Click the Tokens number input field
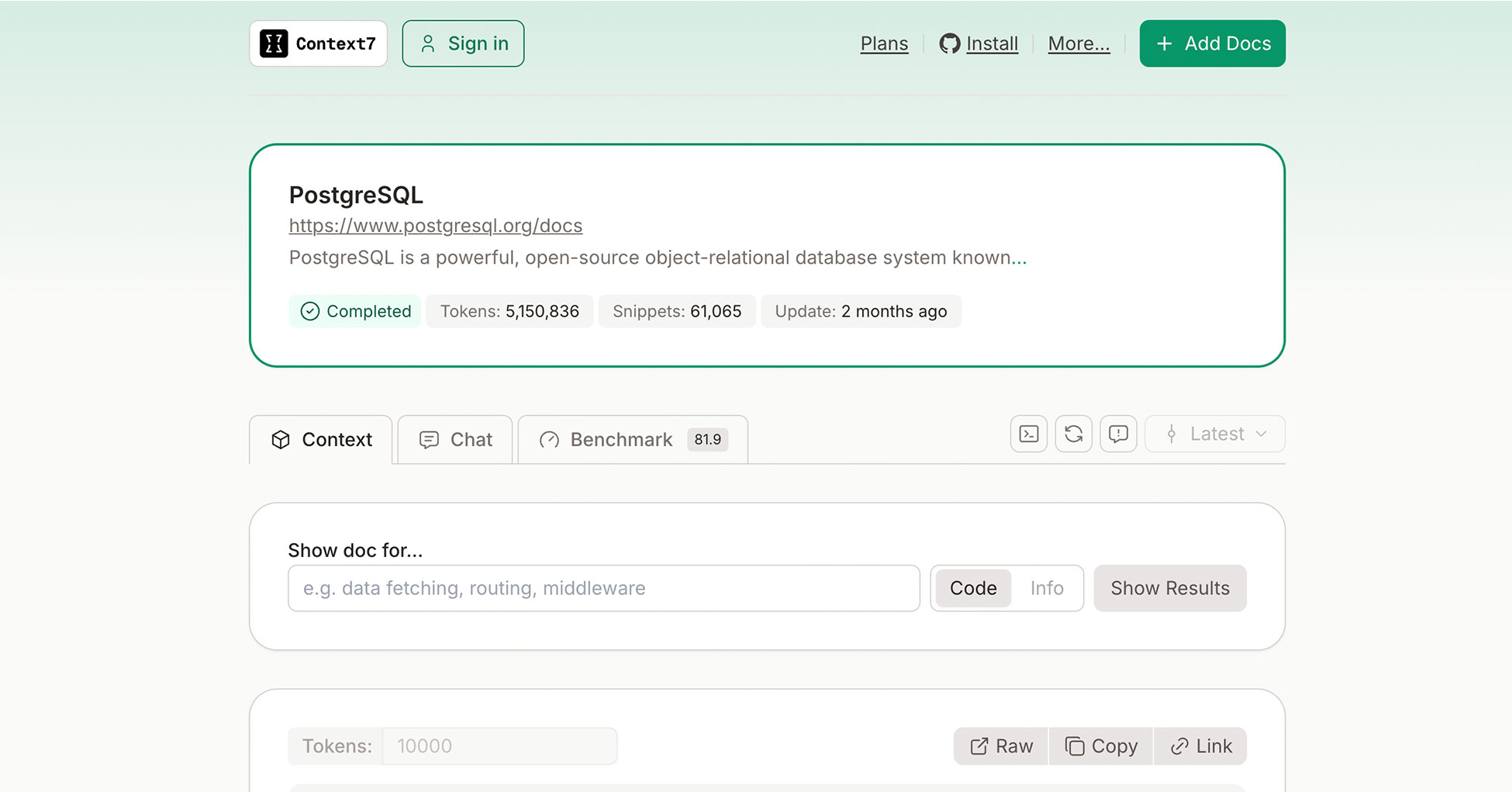This screenshot has height=792, width=1512. (x=499, y=746)
